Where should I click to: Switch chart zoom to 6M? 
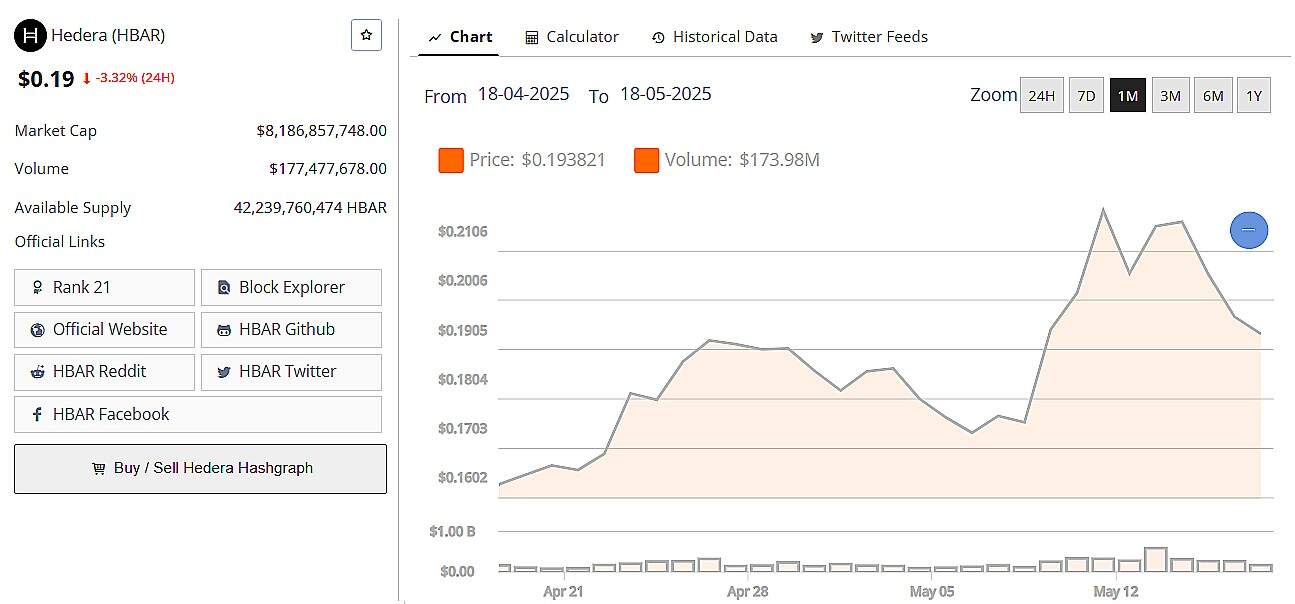[x=1213, y=96]
